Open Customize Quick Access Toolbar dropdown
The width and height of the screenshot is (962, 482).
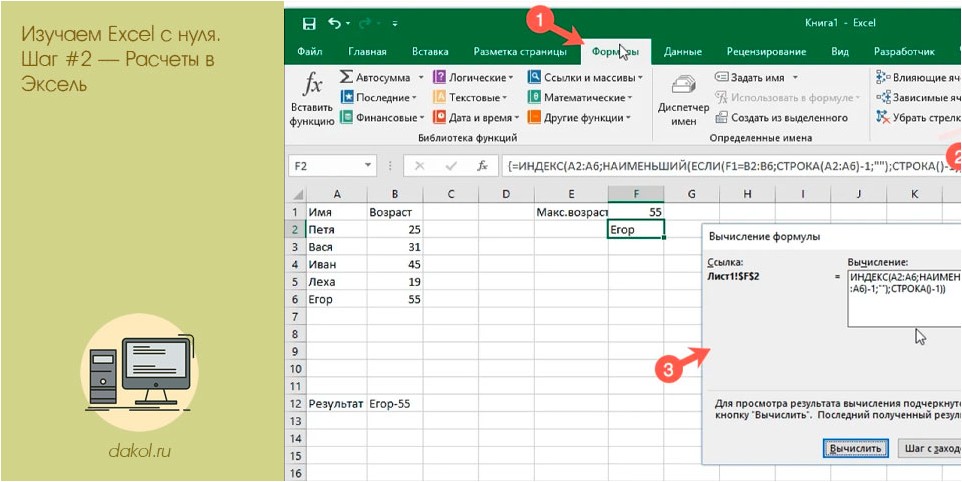(394, 24)
